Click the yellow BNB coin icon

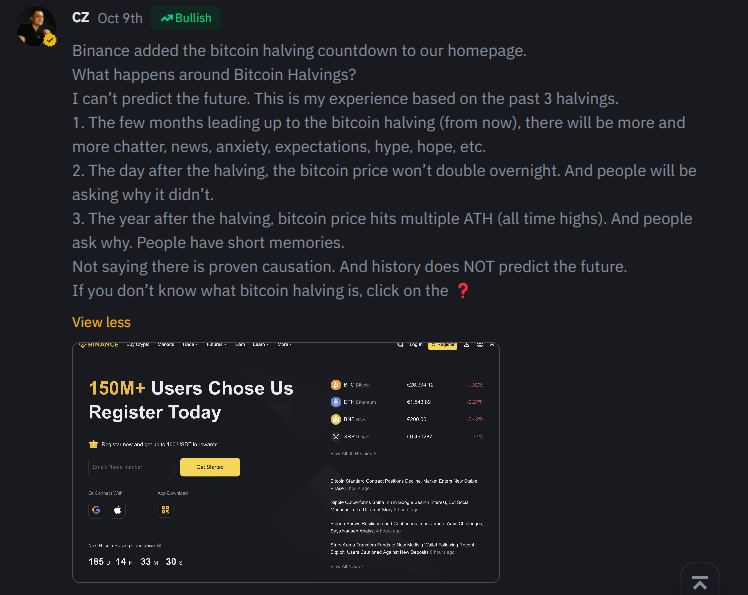tap(336, 419)
